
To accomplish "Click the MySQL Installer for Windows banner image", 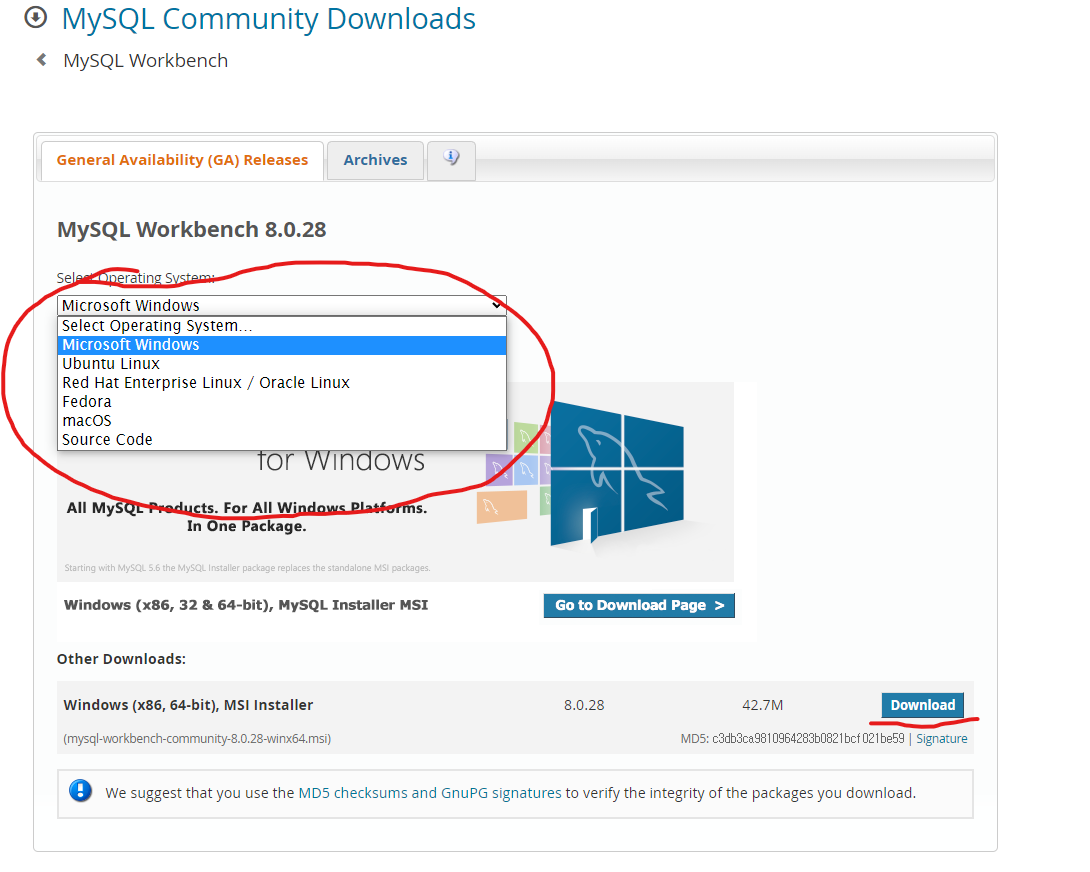I will [395, 481].
